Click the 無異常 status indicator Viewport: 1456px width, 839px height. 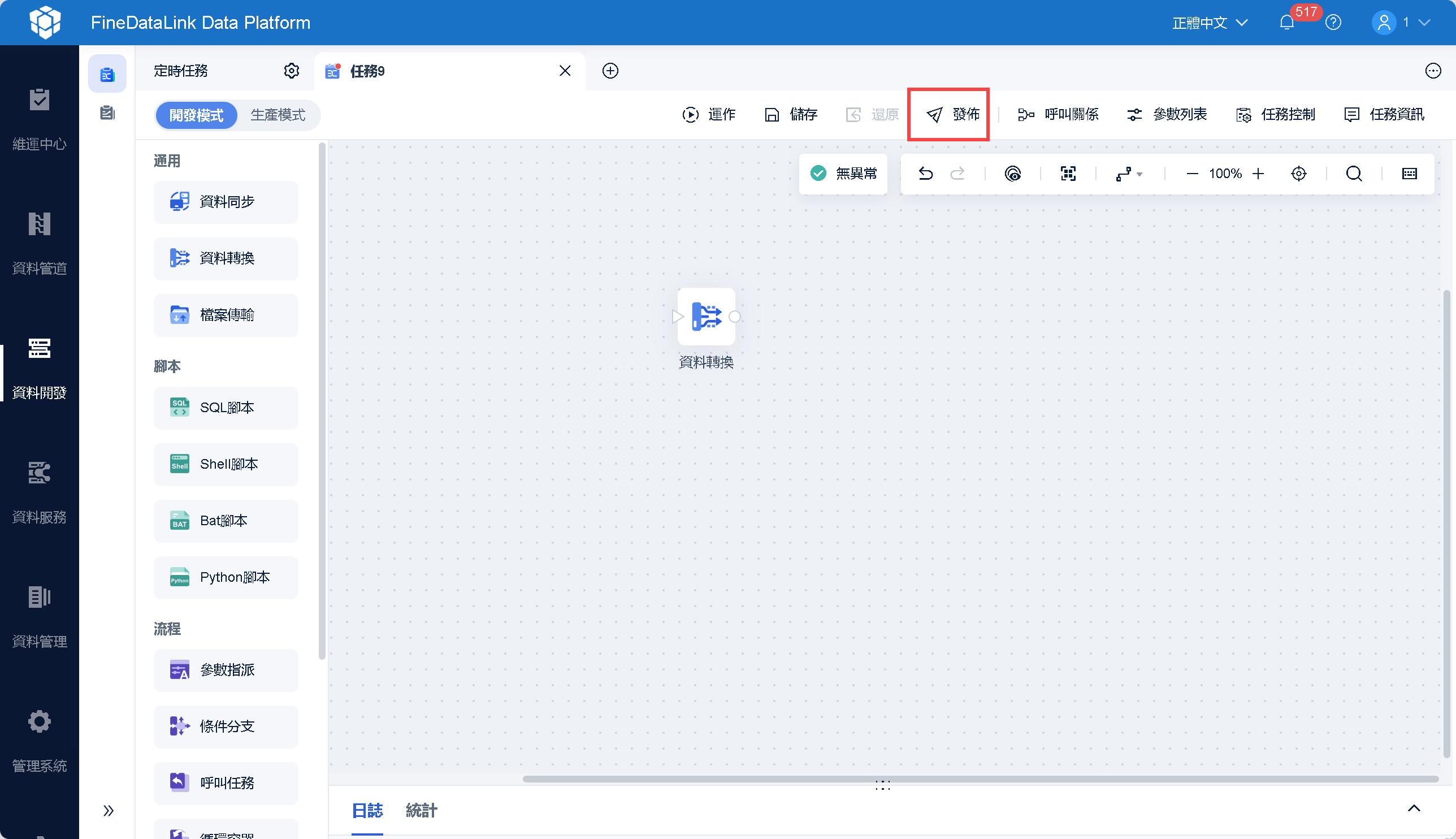tap(843, 174)
